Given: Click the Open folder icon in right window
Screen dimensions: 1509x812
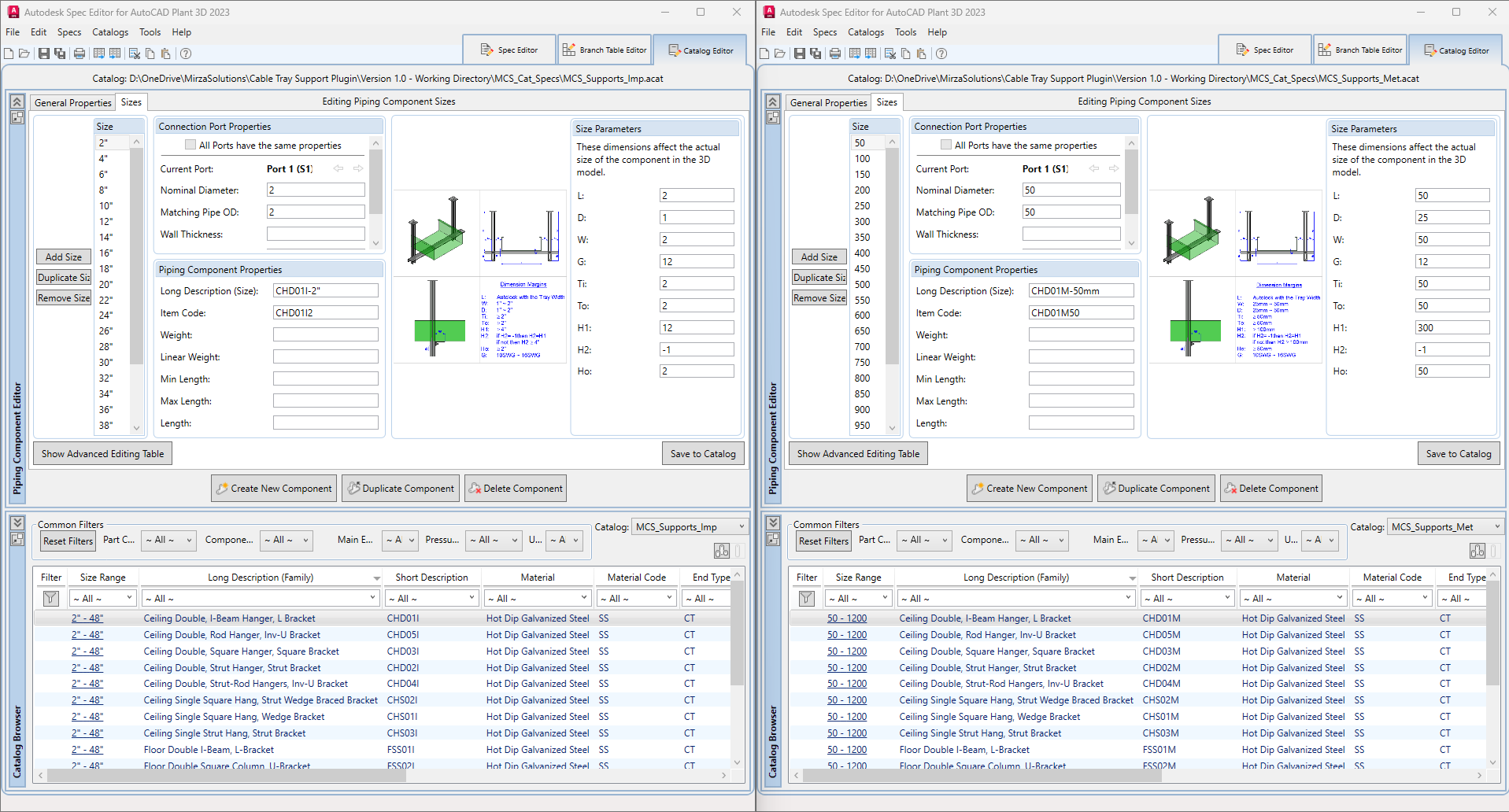Looking at the screenshot, I should pyautogui.click(x=780, y=54).
